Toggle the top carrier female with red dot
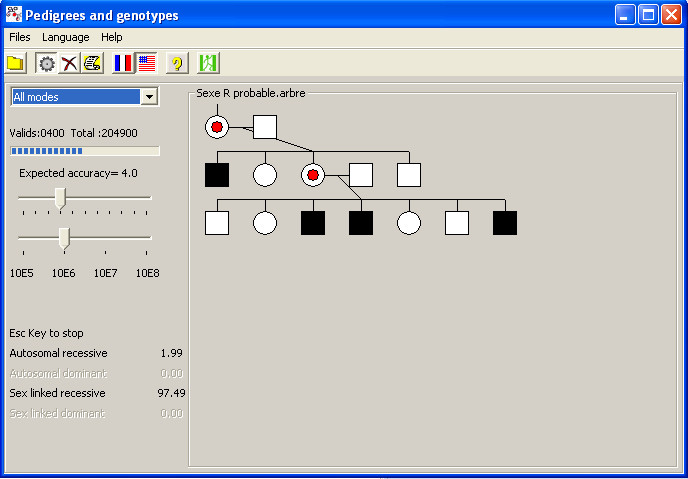The image size is (688, 479). (217, 127)
